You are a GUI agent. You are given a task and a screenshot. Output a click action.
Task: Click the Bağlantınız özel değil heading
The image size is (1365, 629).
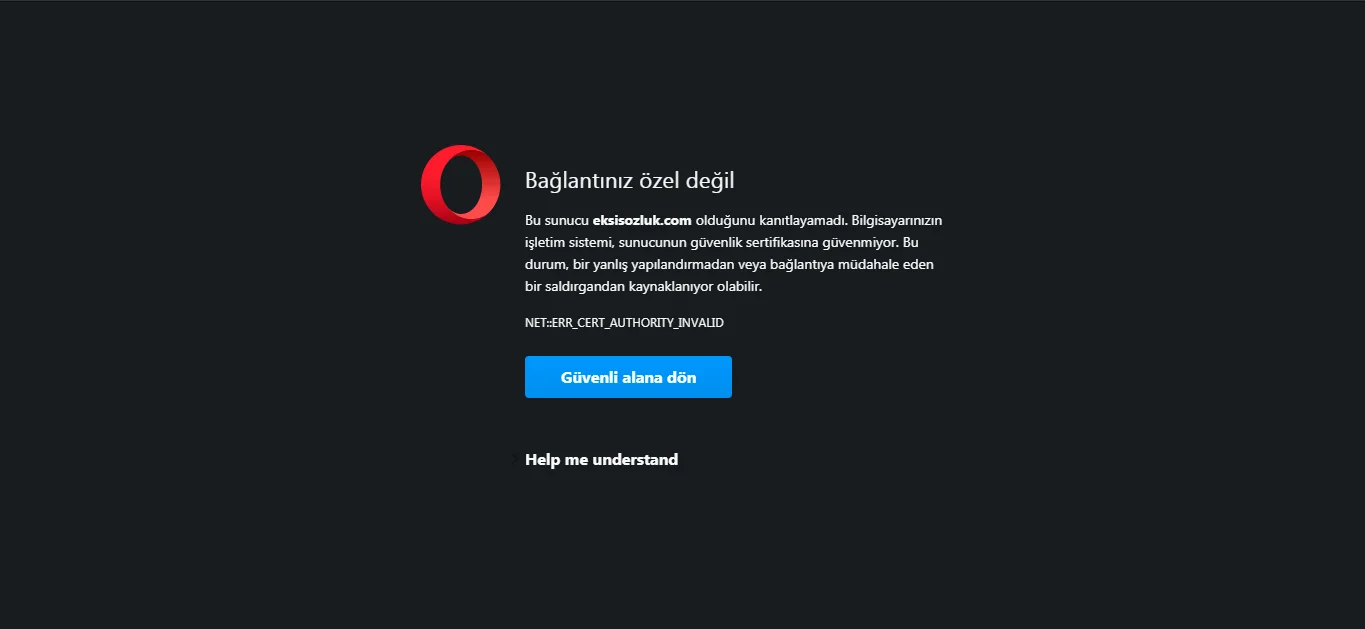pyautogui.click(x=630, y=181)
